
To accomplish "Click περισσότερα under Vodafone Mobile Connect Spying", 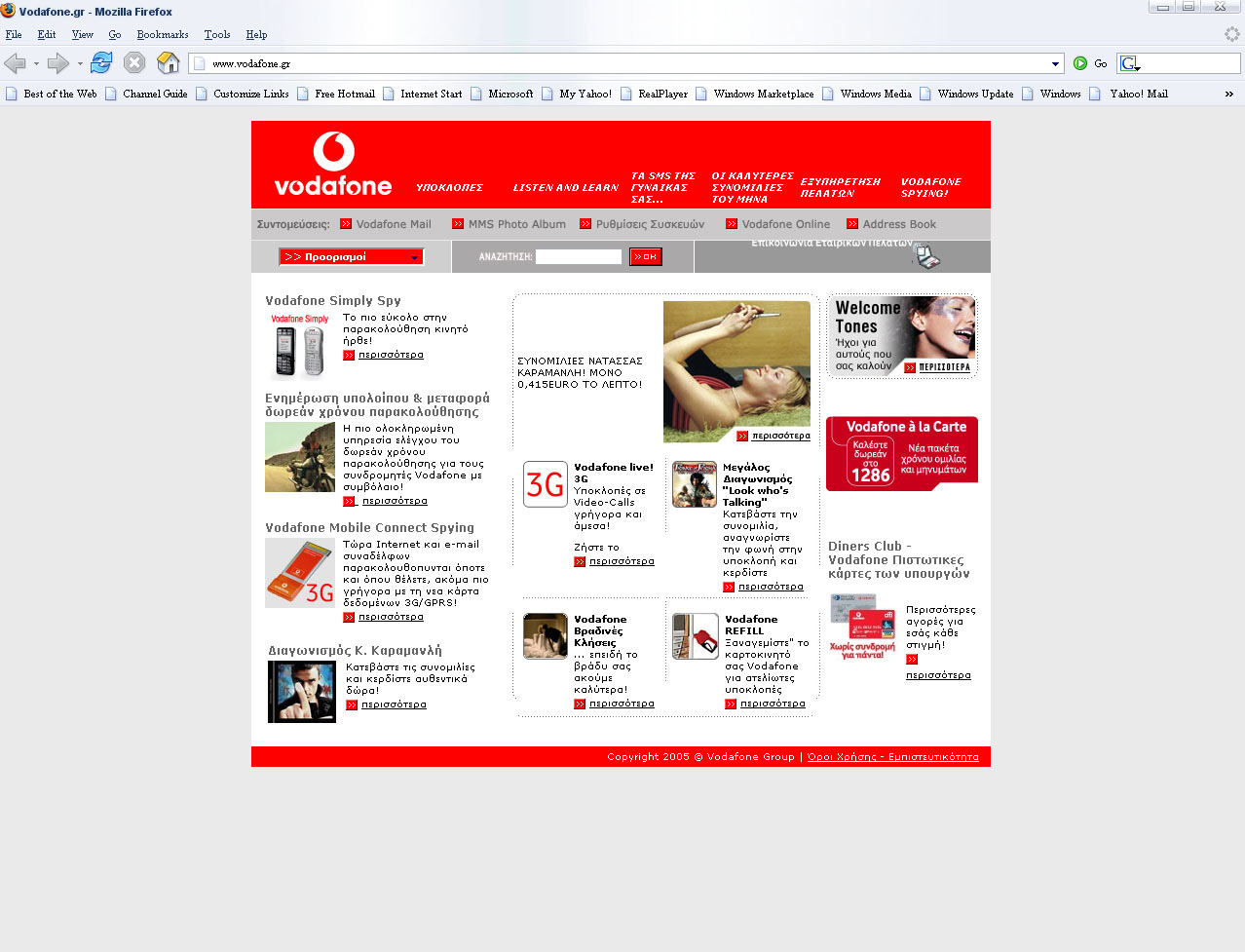I will tap(391, 617).
